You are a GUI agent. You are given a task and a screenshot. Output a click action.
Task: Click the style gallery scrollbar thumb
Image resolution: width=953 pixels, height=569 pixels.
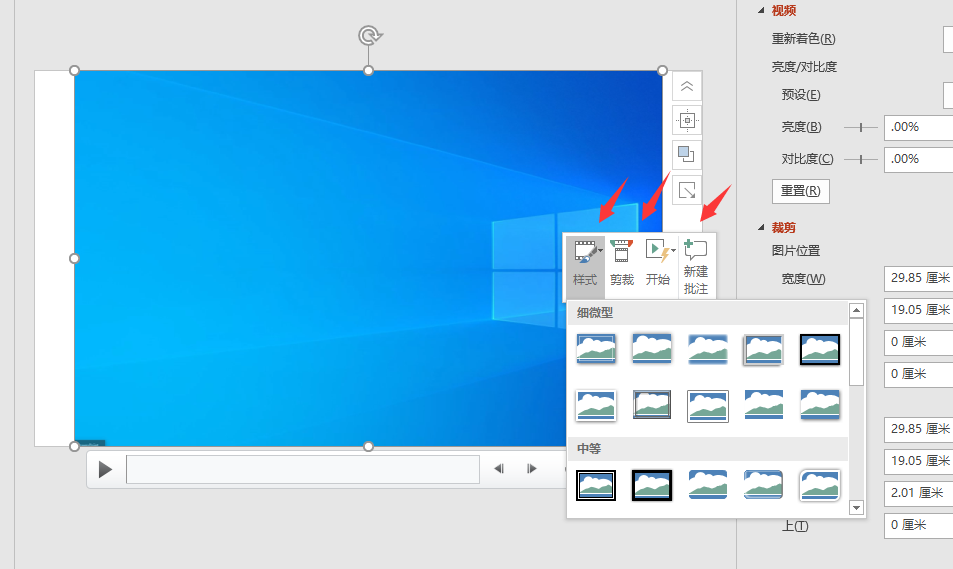[x=856, y=351]
